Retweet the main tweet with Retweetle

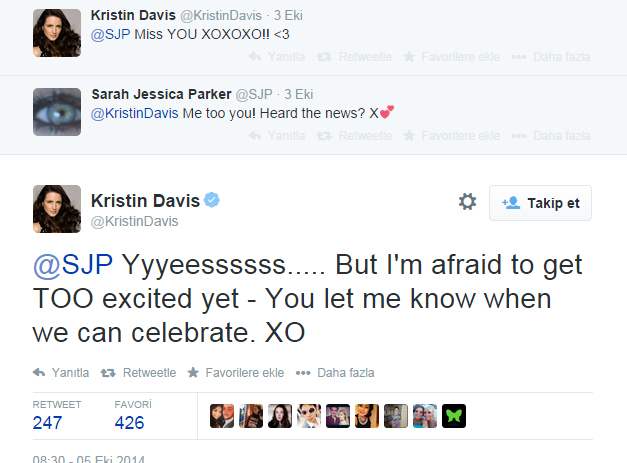click(138, 373)
